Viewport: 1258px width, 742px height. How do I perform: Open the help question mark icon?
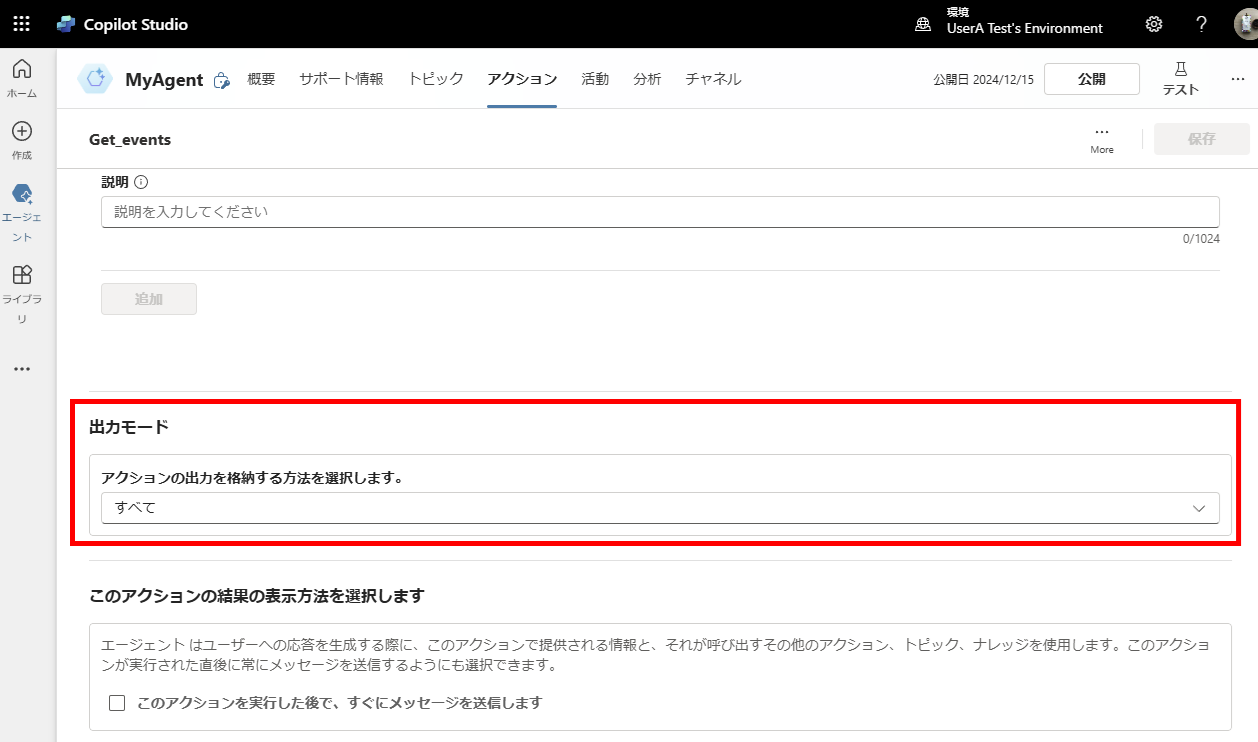(x=1202, y=24)
